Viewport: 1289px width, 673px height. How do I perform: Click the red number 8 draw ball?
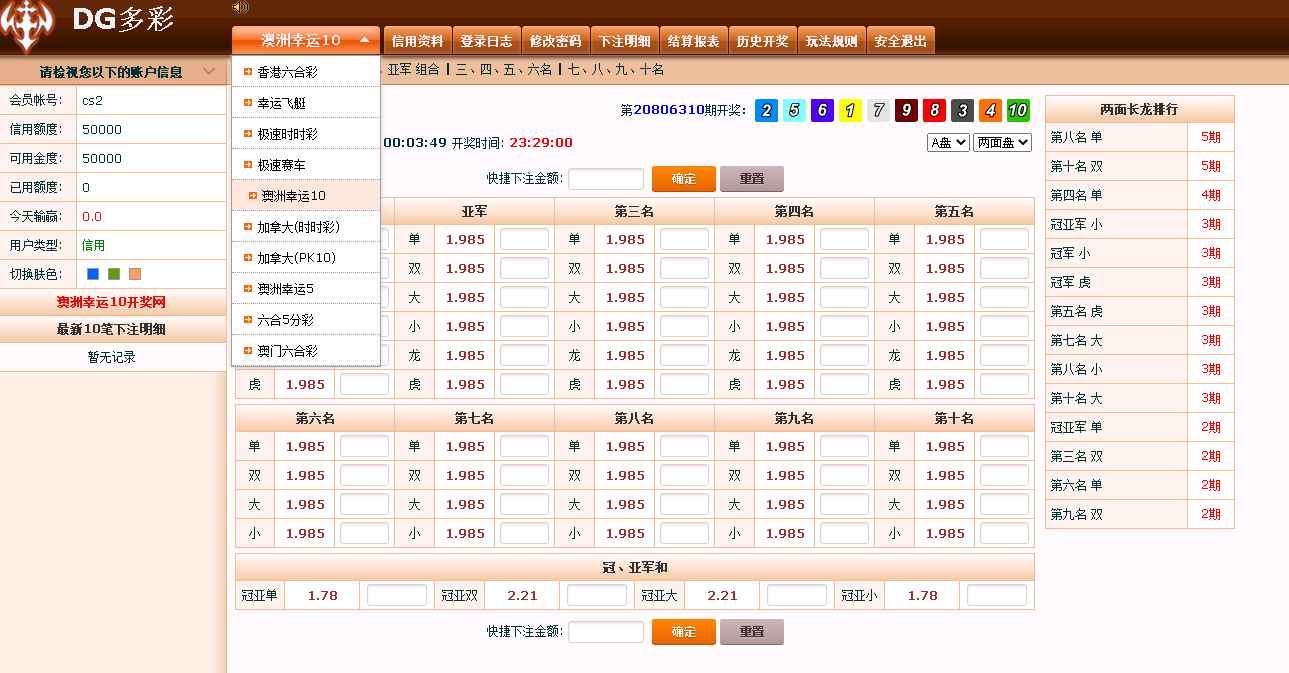pos(934,111)
